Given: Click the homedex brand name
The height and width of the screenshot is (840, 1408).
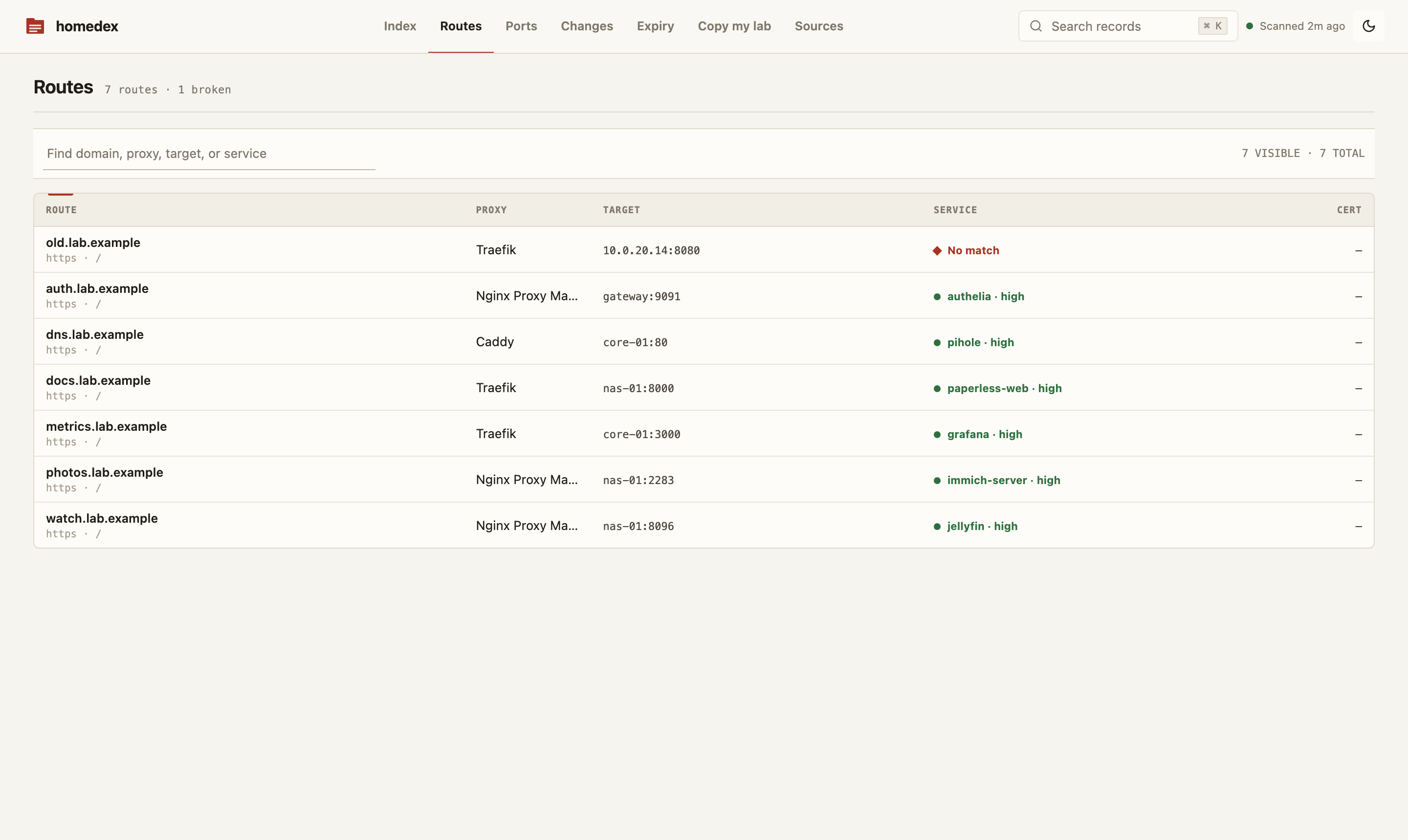Looking at the screenshot, I should pos(87,26).
